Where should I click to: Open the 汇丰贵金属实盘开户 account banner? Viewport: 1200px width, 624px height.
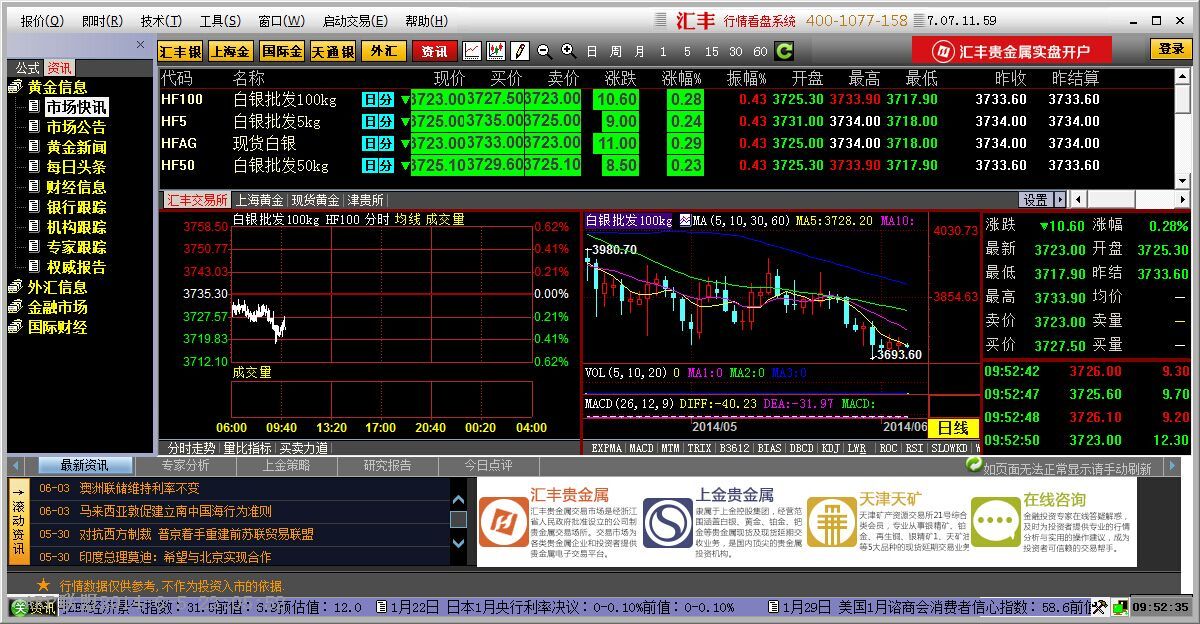(1013, 51)
